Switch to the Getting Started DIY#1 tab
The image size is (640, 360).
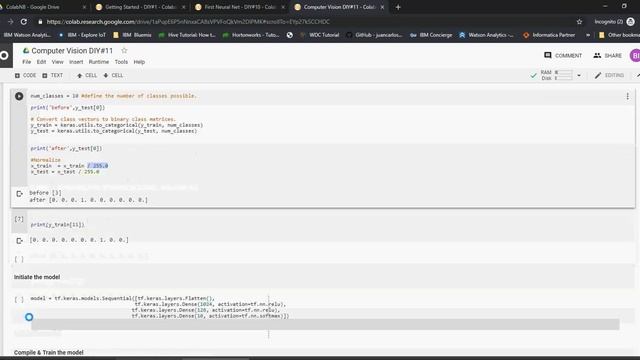139,7
